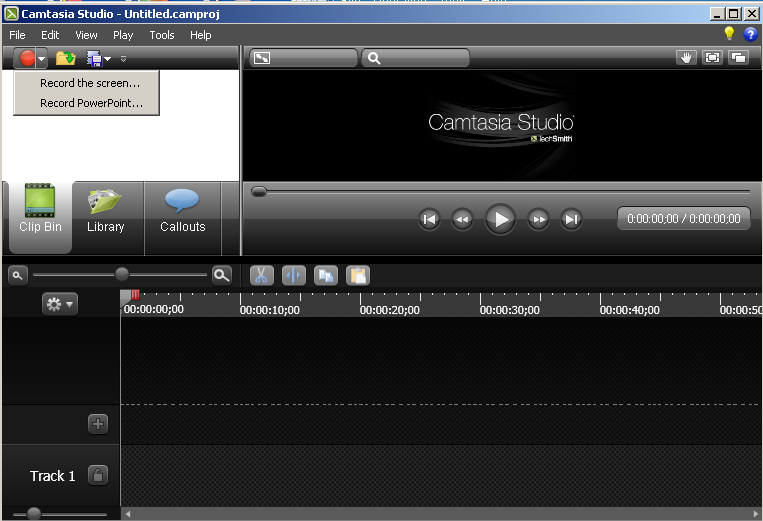Click the timeline zoom slider handle
Viewport: 763px width, 521px height.
tap(122, 274)
